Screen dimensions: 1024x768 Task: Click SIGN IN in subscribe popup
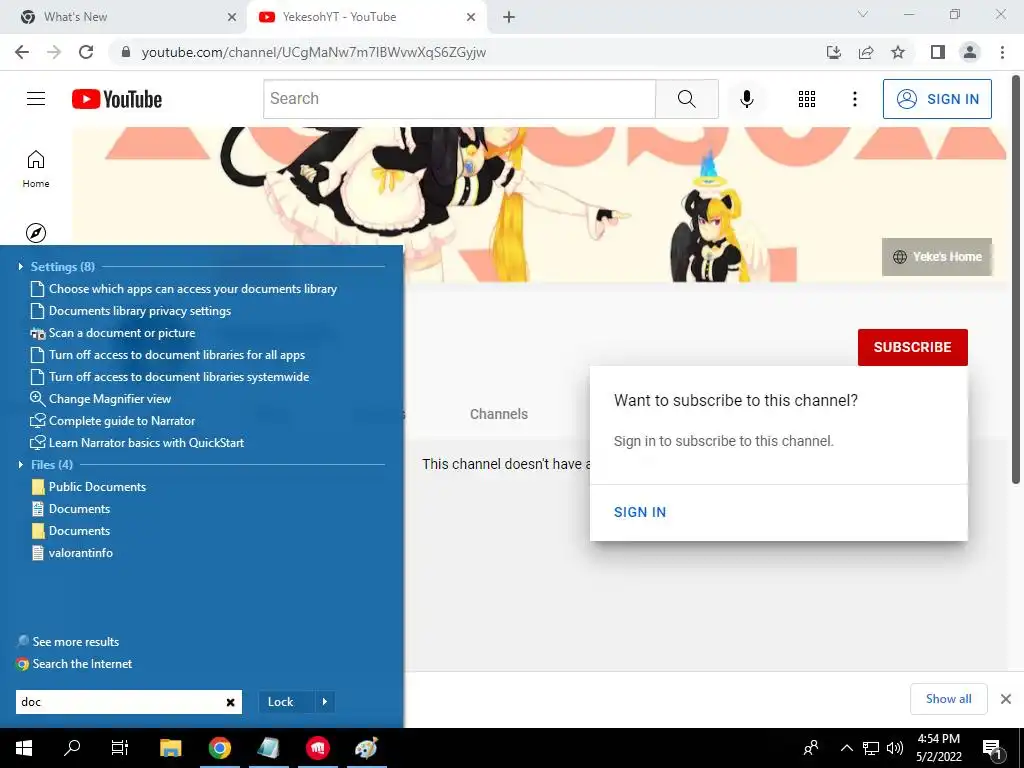coord(640,512)
